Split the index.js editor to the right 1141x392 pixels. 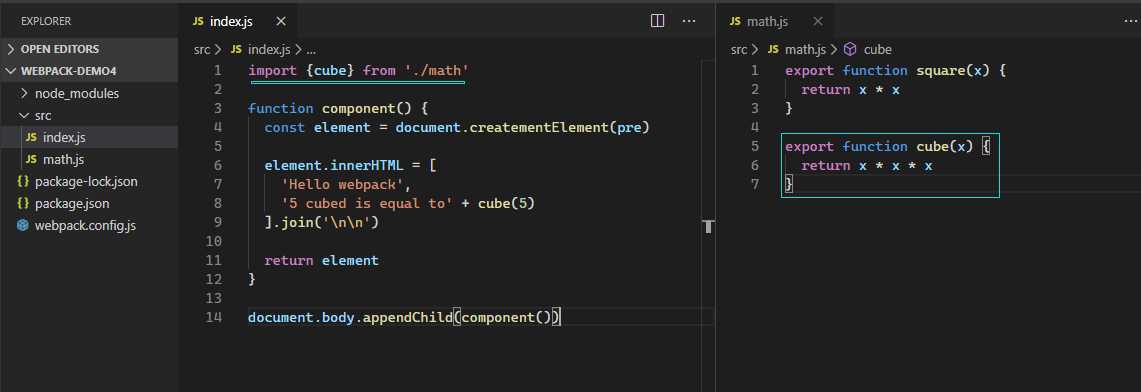[657, 21]
